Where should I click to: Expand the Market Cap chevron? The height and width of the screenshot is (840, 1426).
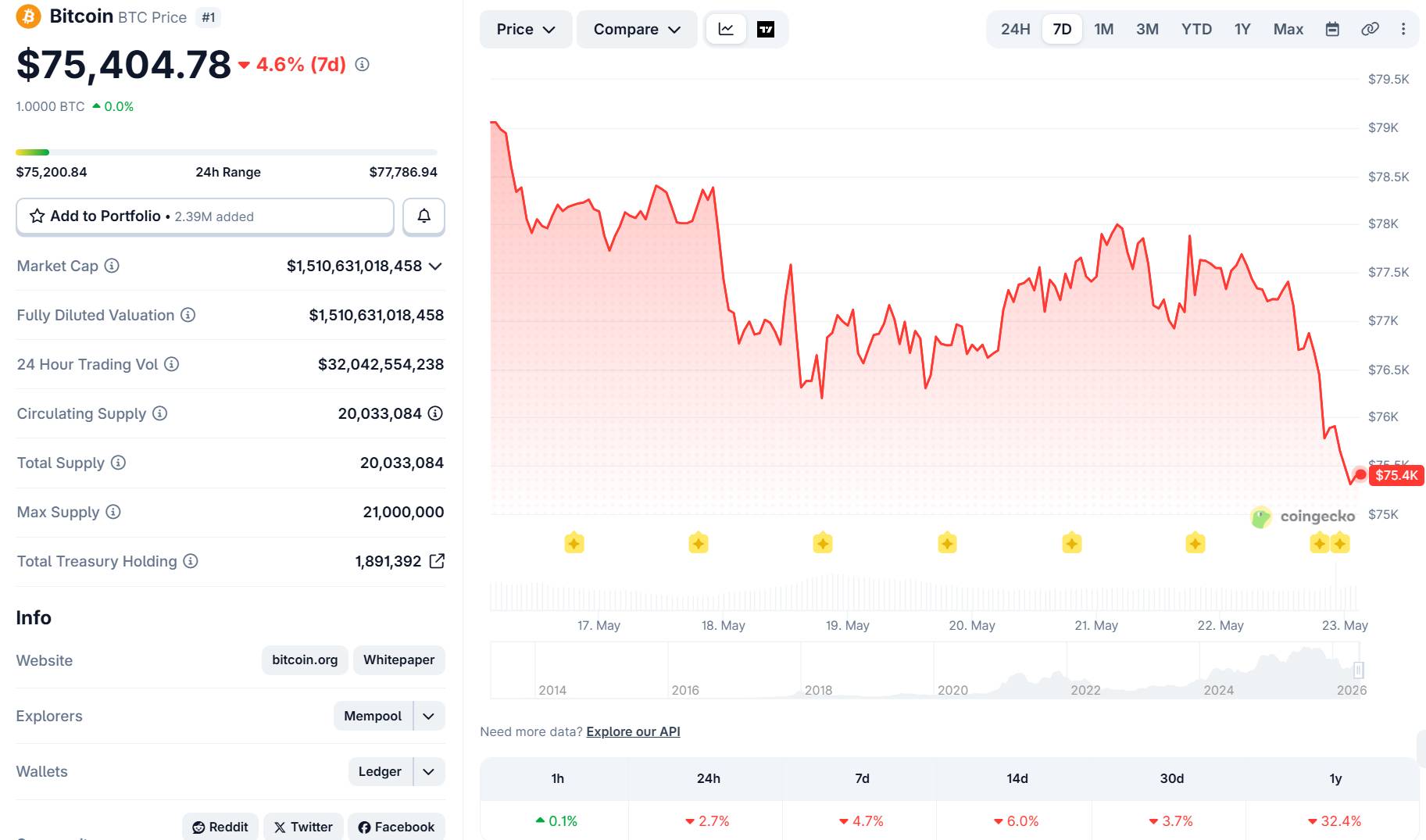coord(436,266)
